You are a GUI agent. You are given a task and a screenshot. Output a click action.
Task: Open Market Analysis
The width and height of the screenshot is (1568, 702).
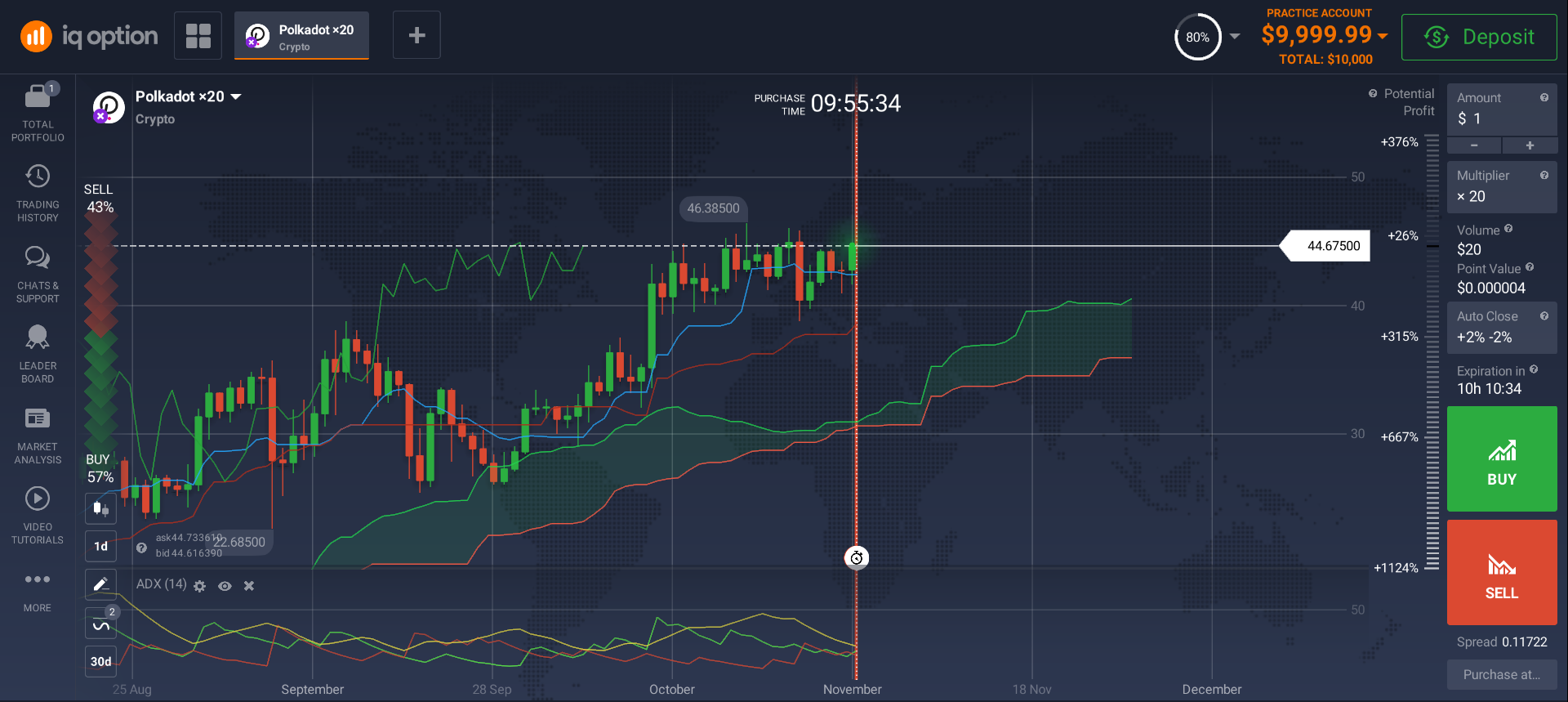[38, 435]
